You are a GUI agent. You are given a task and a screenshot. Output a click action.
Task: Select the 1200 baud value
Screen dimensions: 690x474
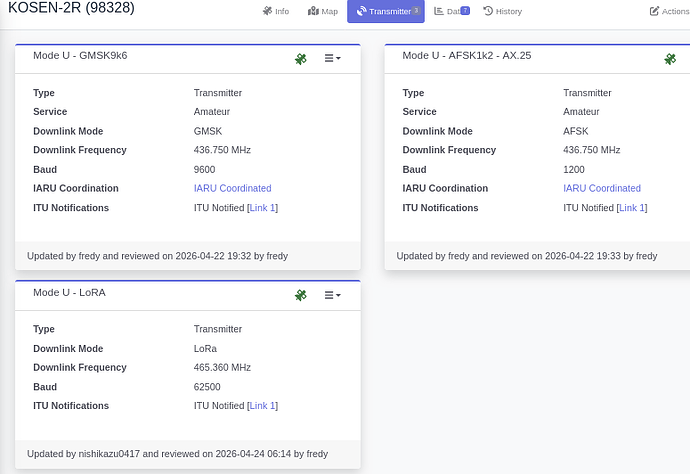tap(574, 169)
